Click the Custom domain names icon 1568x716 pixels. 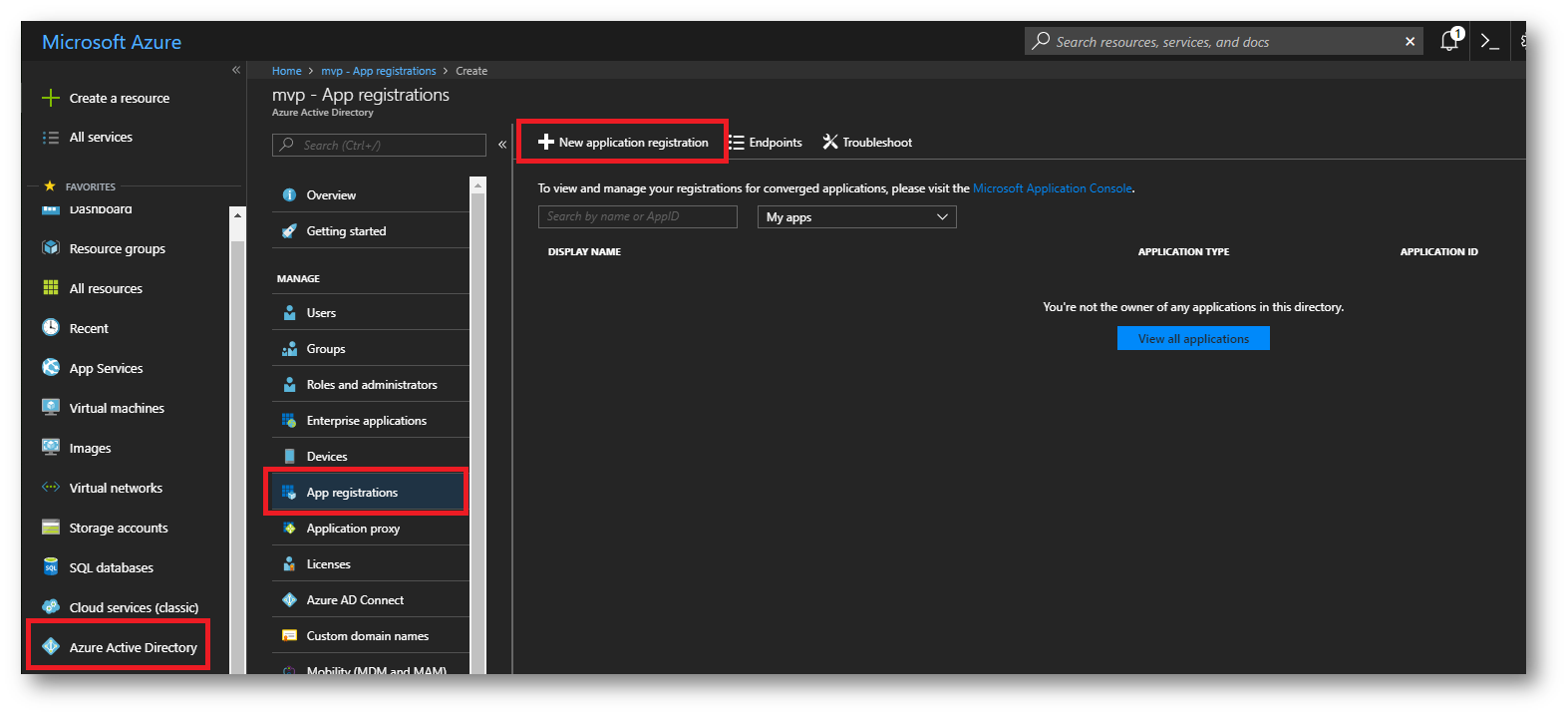[289, 636]
